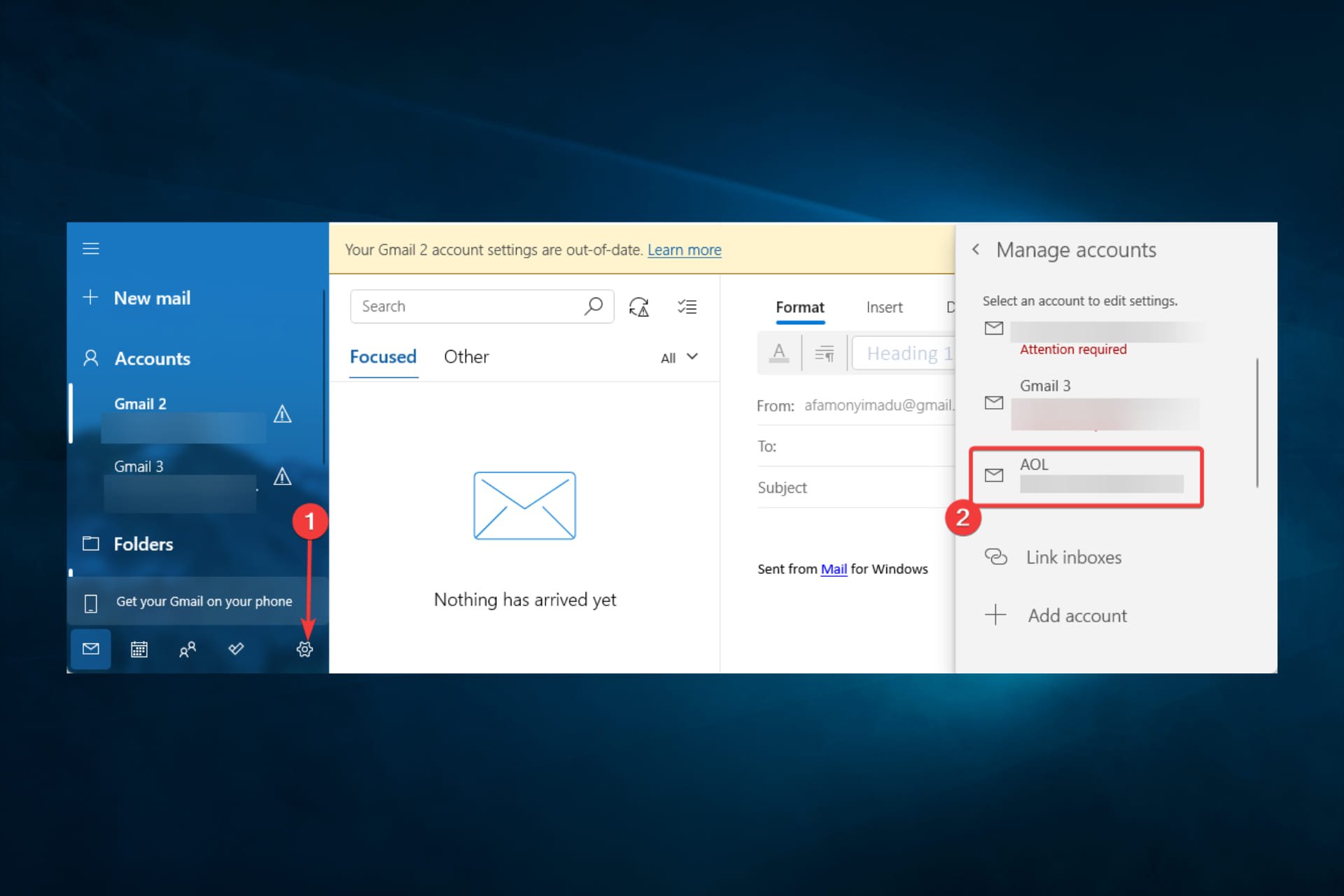Click Get your Gmail on your phone
1344x896 pixels.
coord(198,601)
